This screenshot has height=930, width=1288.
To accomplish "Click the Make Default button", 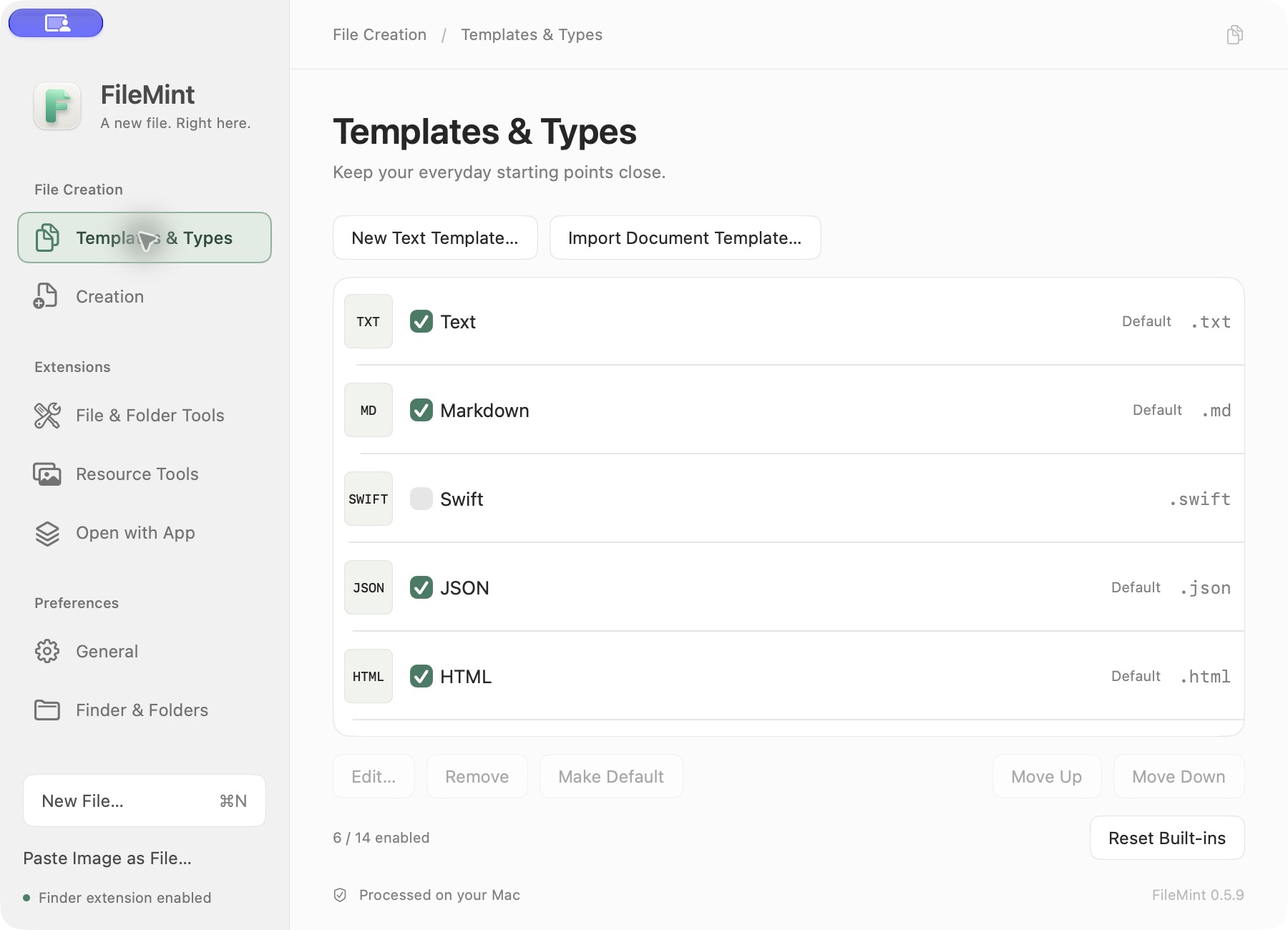I will [x=611, y=776].
